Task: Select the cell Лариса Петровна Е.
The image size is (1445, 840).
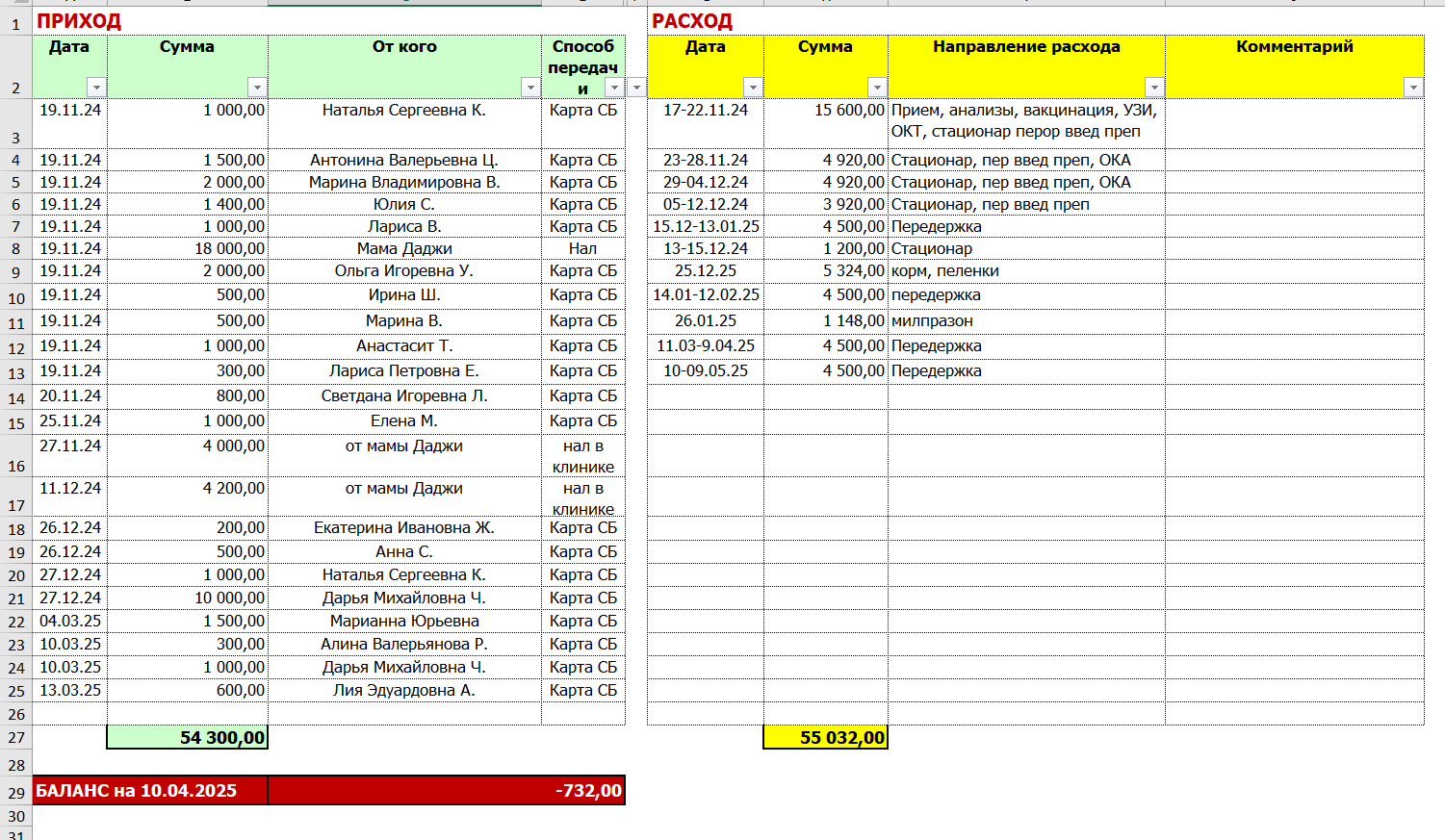Action: click(404, 370)
